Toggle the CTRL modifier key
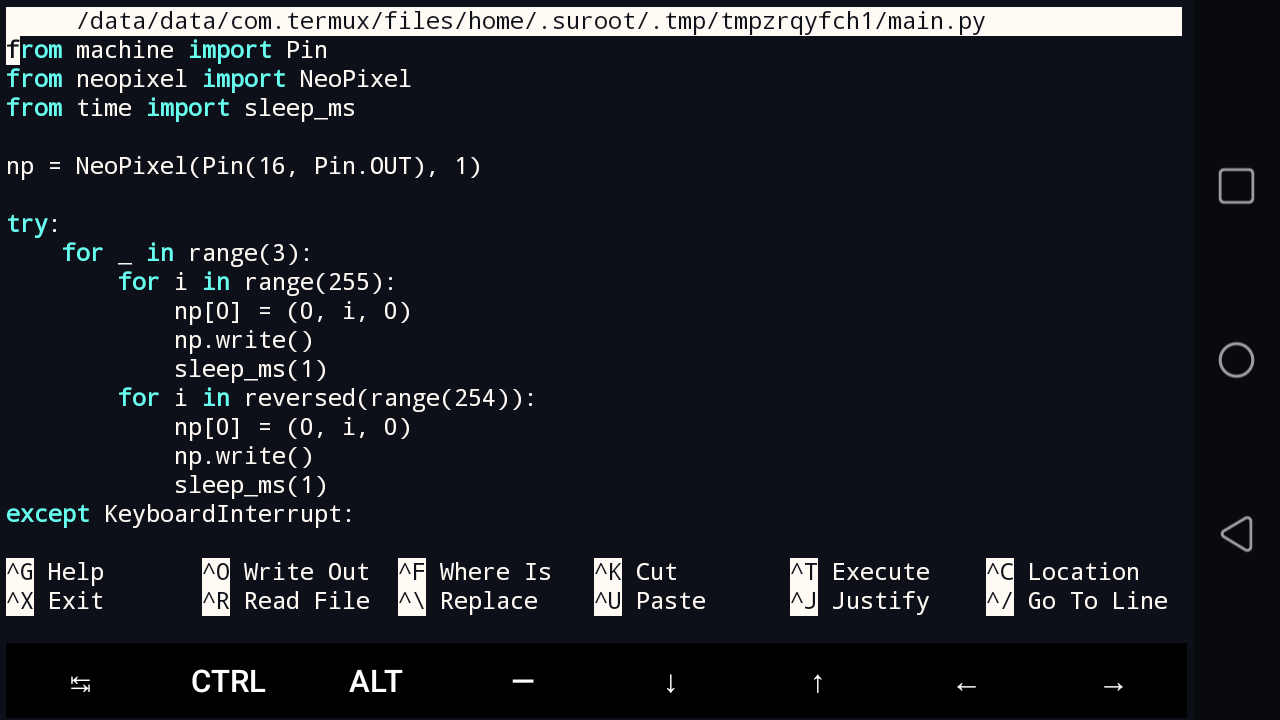Viewport: 1280px width, 720px height. click(x=228, y=682)
